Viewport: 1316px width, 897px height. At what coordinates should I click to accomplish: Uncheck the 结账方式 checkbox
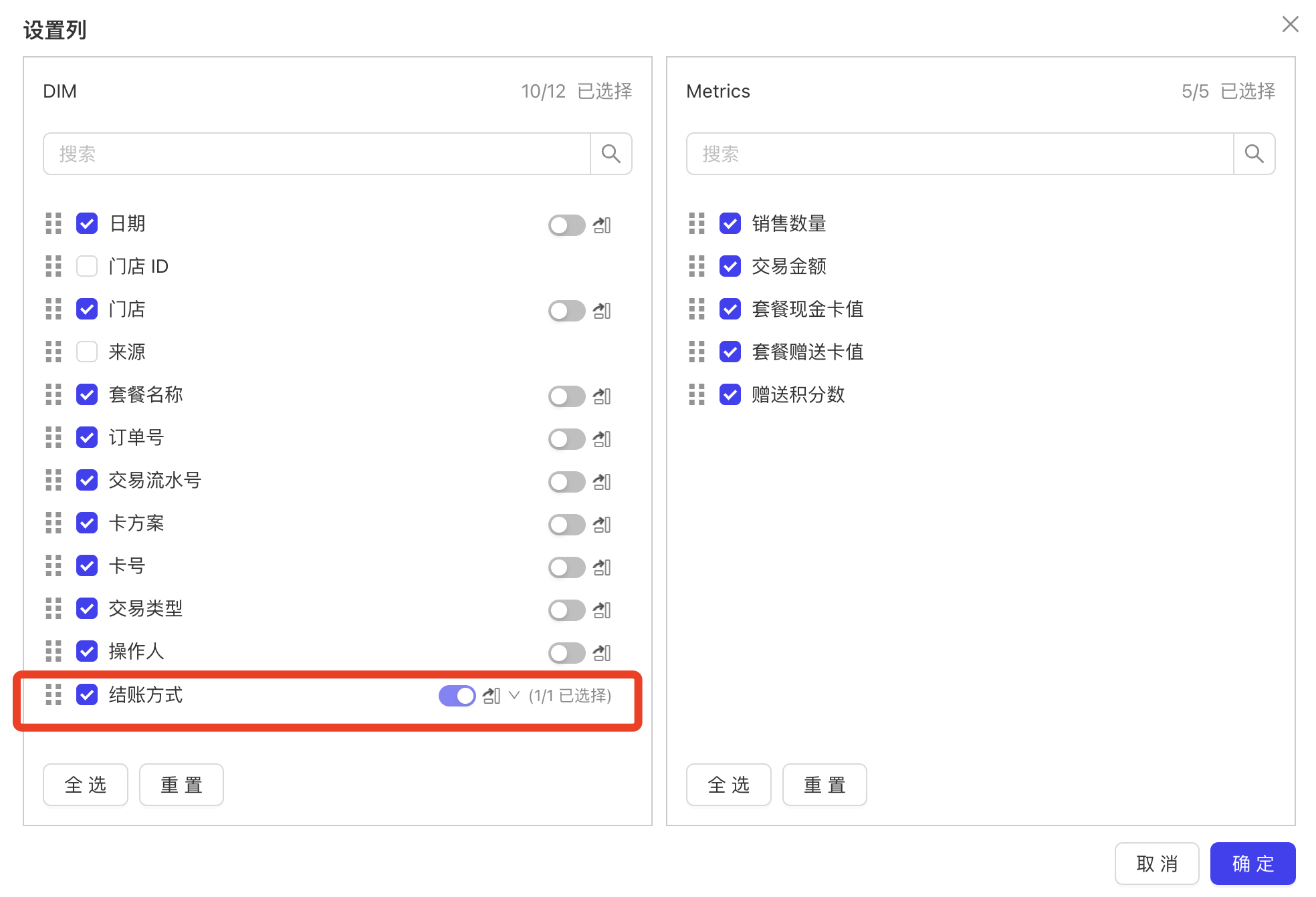pos(87,694)
